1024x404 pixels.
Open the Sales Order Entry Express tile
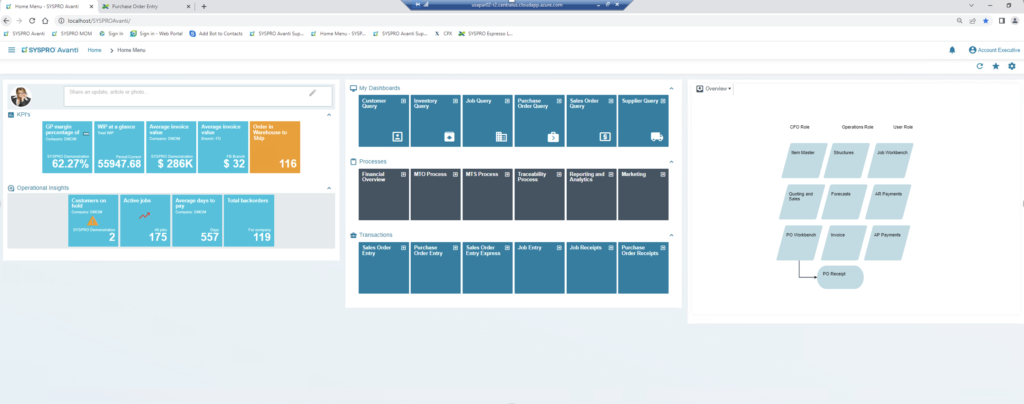click(x=488, y=268)
